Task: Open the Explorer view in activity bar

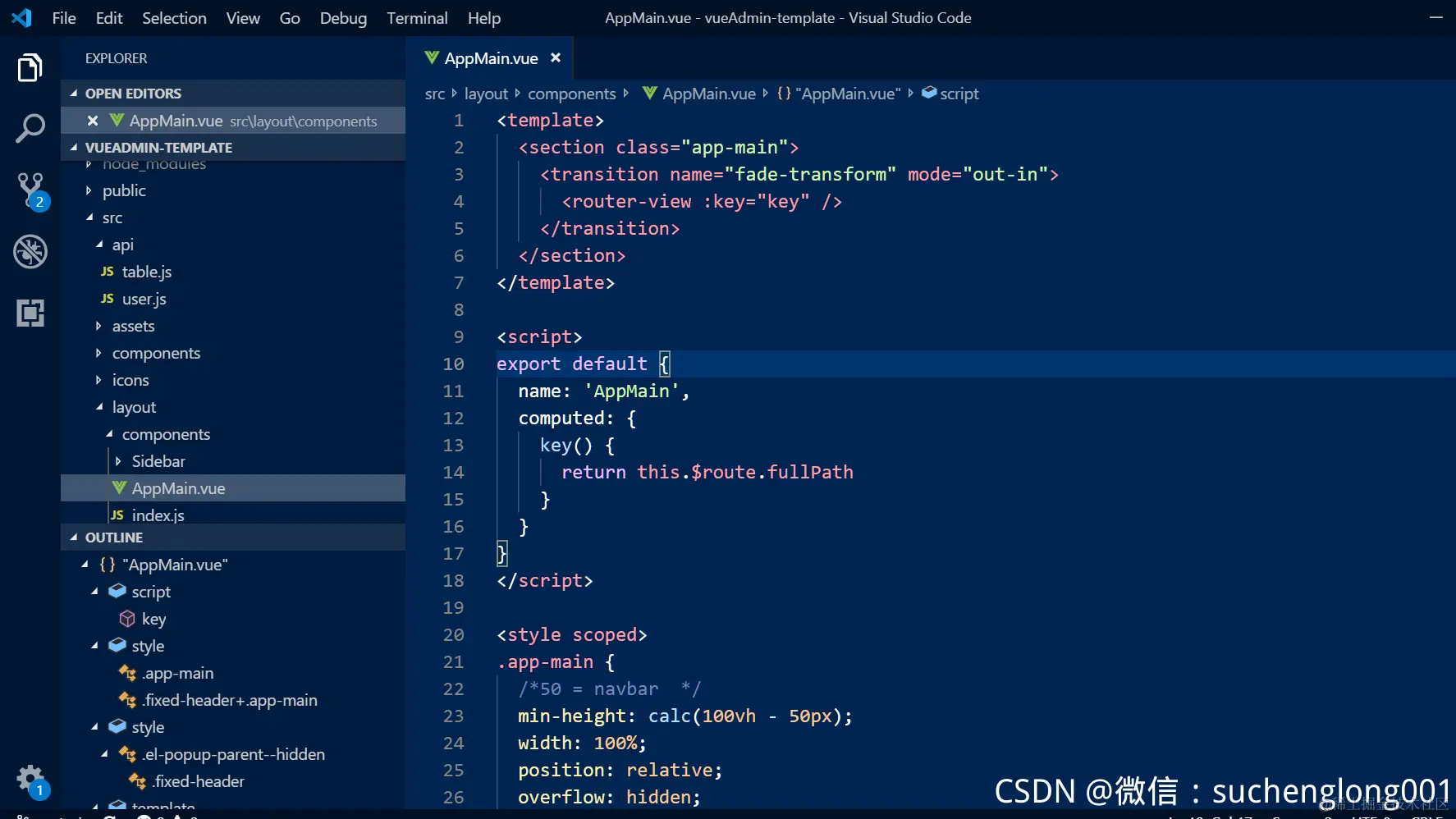Action: click(x=30, y=67)
